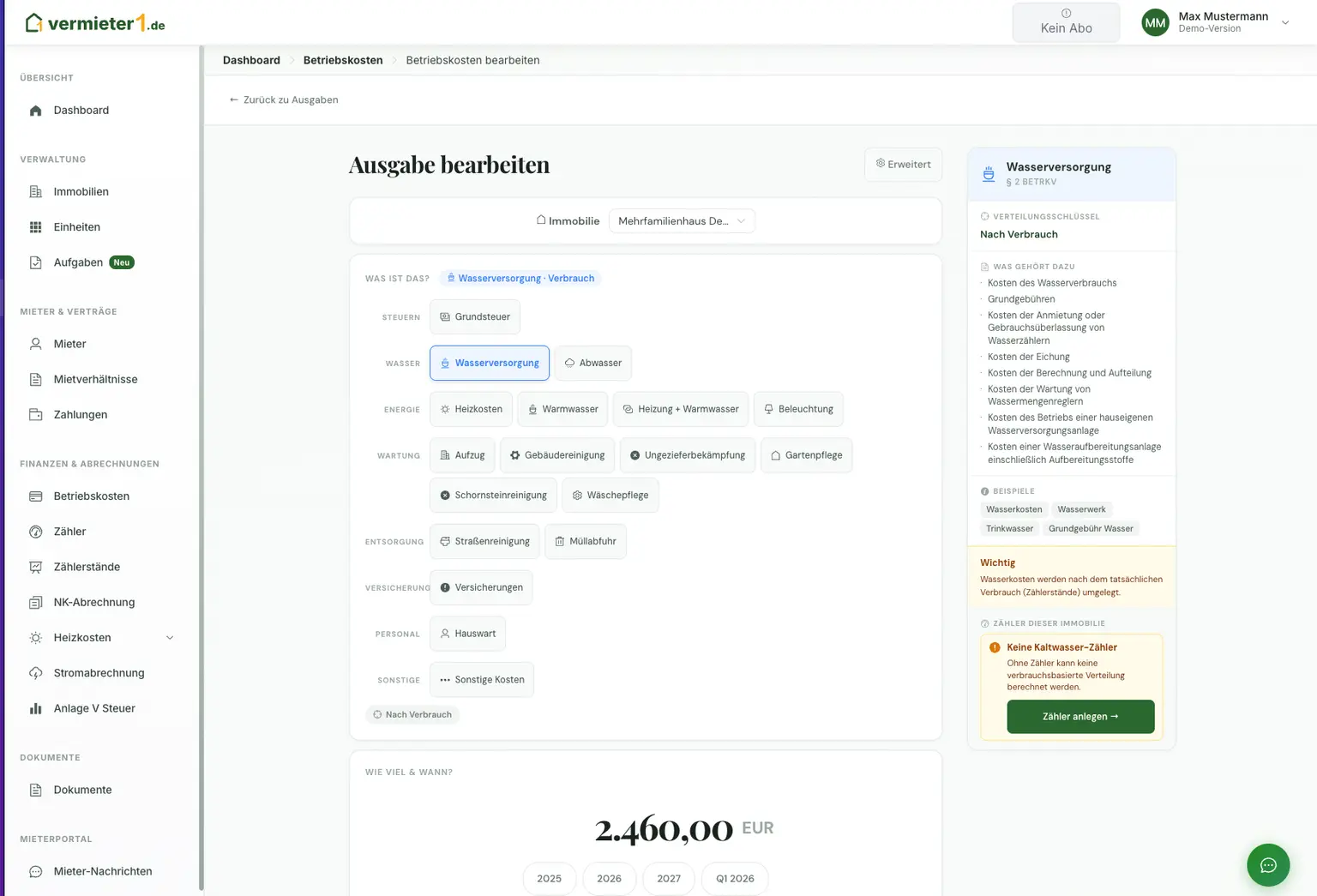Pick the Hauswart category chip
The width and height of the screenshot is (1317, 896).
pyautogui.click(x=468, y=634)
